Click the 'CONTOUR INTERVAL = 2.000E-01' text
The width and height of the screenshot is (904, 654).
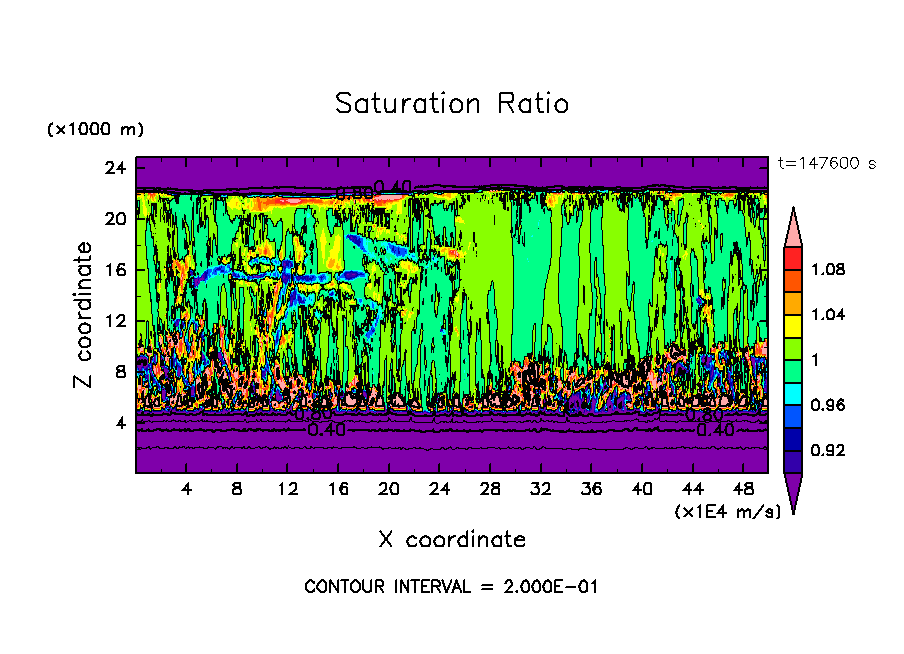click(451, 587)
